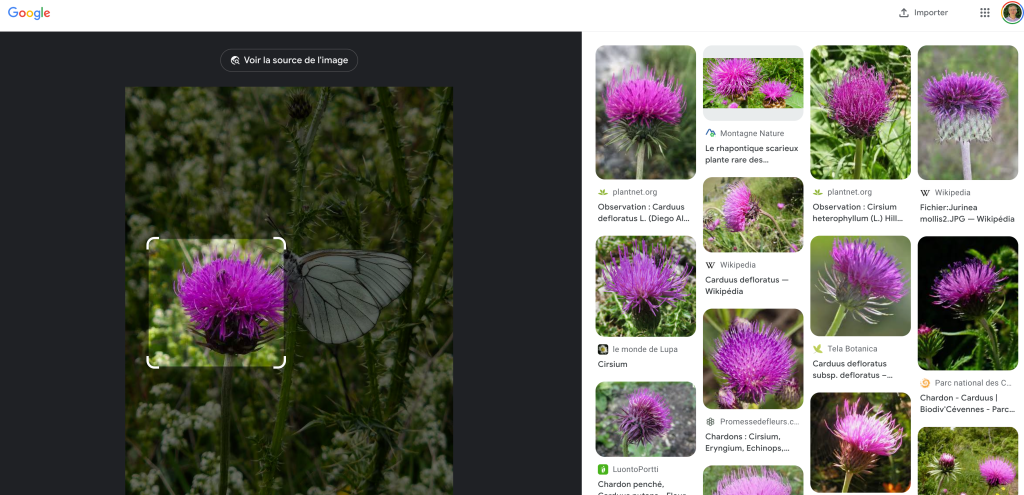Click the Tela Botanica source icon

point(817,349)
